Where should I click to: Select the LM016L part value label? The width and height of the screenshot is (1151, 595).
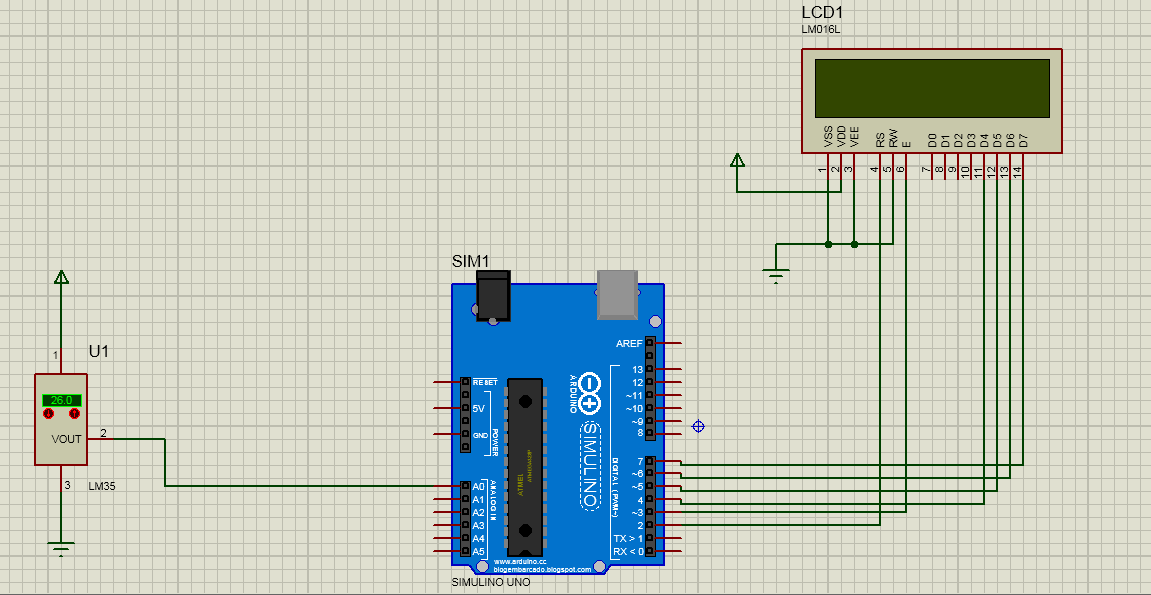point(821,29)
